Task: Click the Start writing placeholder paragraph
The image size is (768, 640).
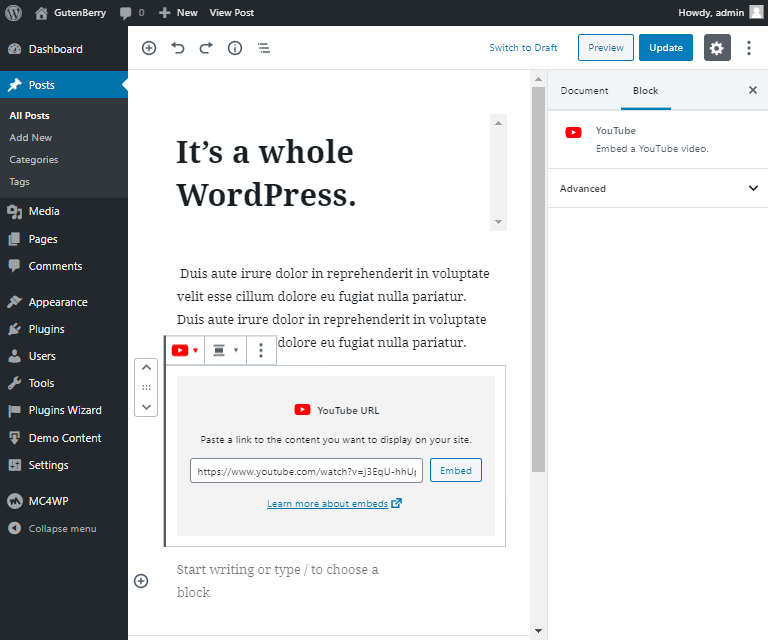Action: click(x=277, y=581)
